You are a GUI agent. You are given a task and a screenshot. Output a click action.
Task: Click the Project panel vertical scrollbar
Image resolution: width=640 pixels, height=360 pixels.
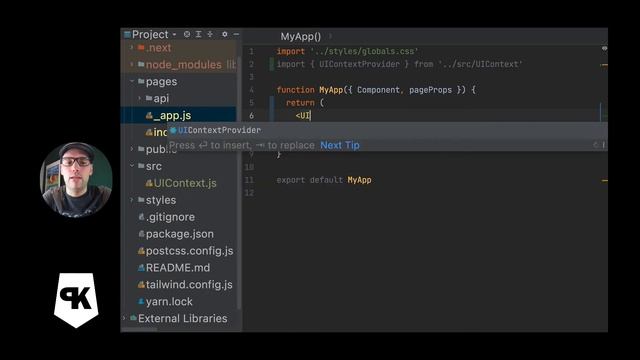(x=239, y=184)
